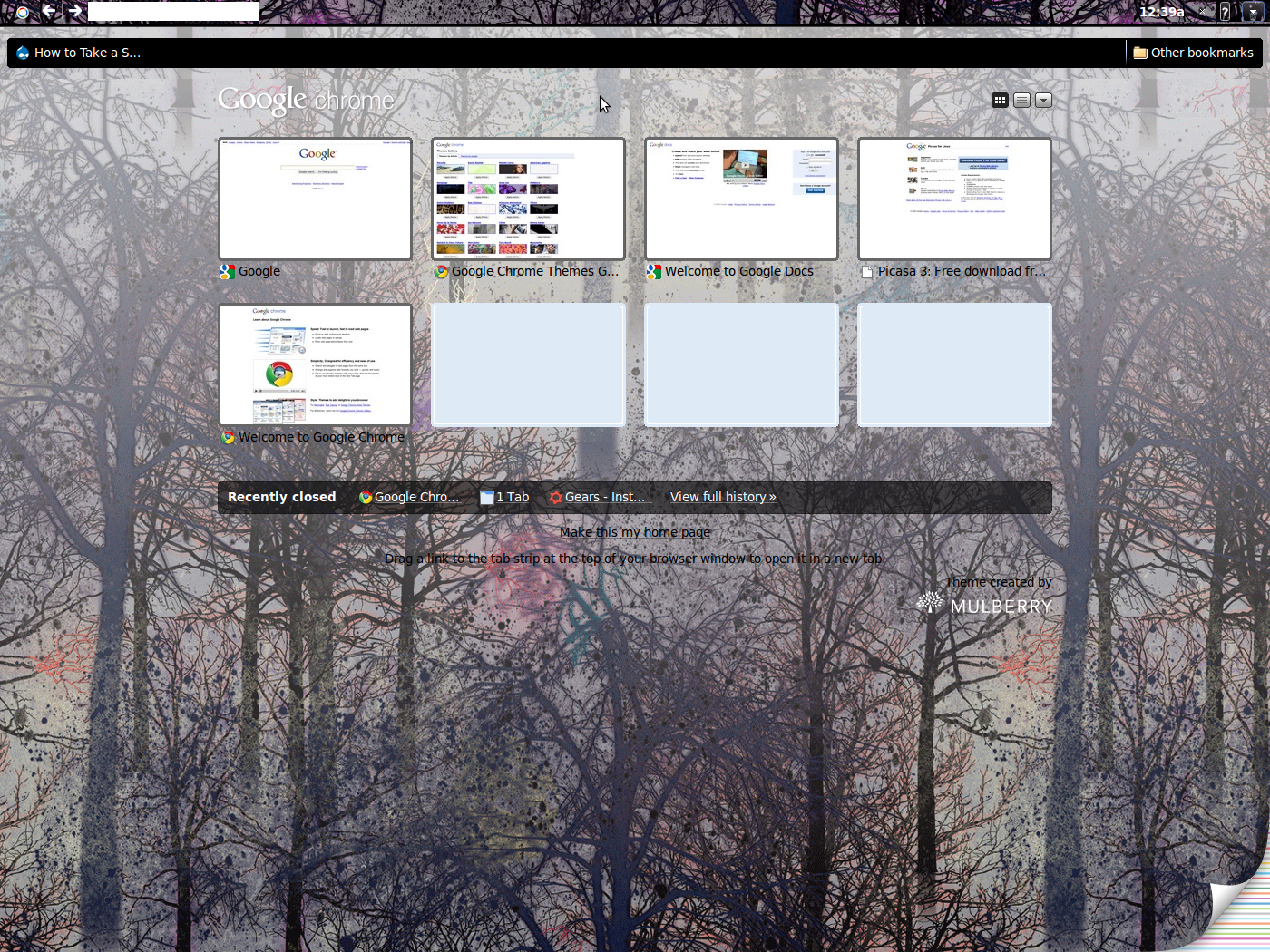This screenshot has height=952, width=1270.
Task: Open the Other bookmarks folder
Action: tap(1193, 53)
